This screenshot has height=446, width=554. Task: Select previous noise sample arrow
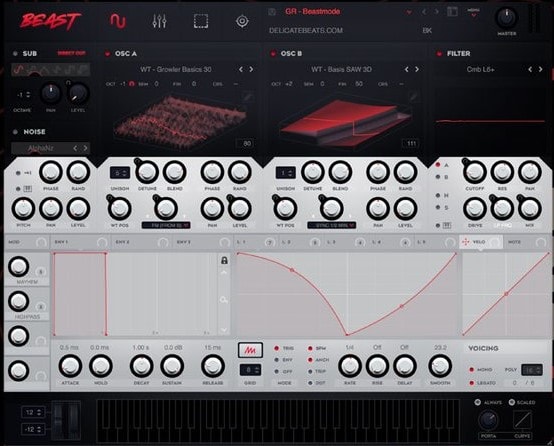75,148
